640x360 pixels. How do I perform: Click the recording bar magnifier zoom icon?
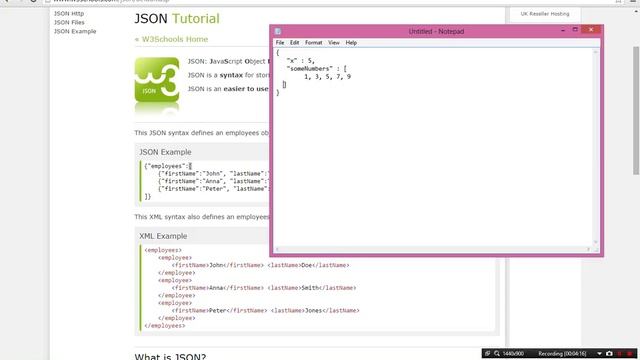click(497, 353)
